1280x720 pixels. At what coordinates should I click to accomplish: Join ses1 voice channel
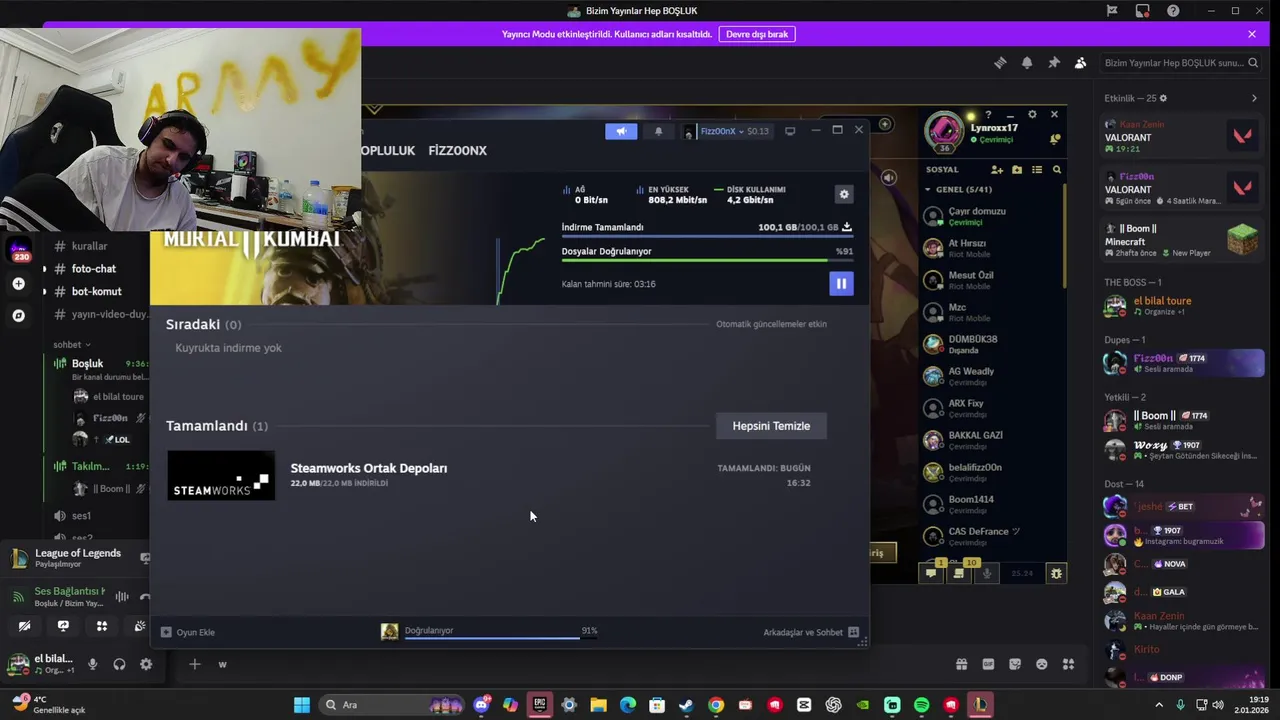tap(81, 516)
